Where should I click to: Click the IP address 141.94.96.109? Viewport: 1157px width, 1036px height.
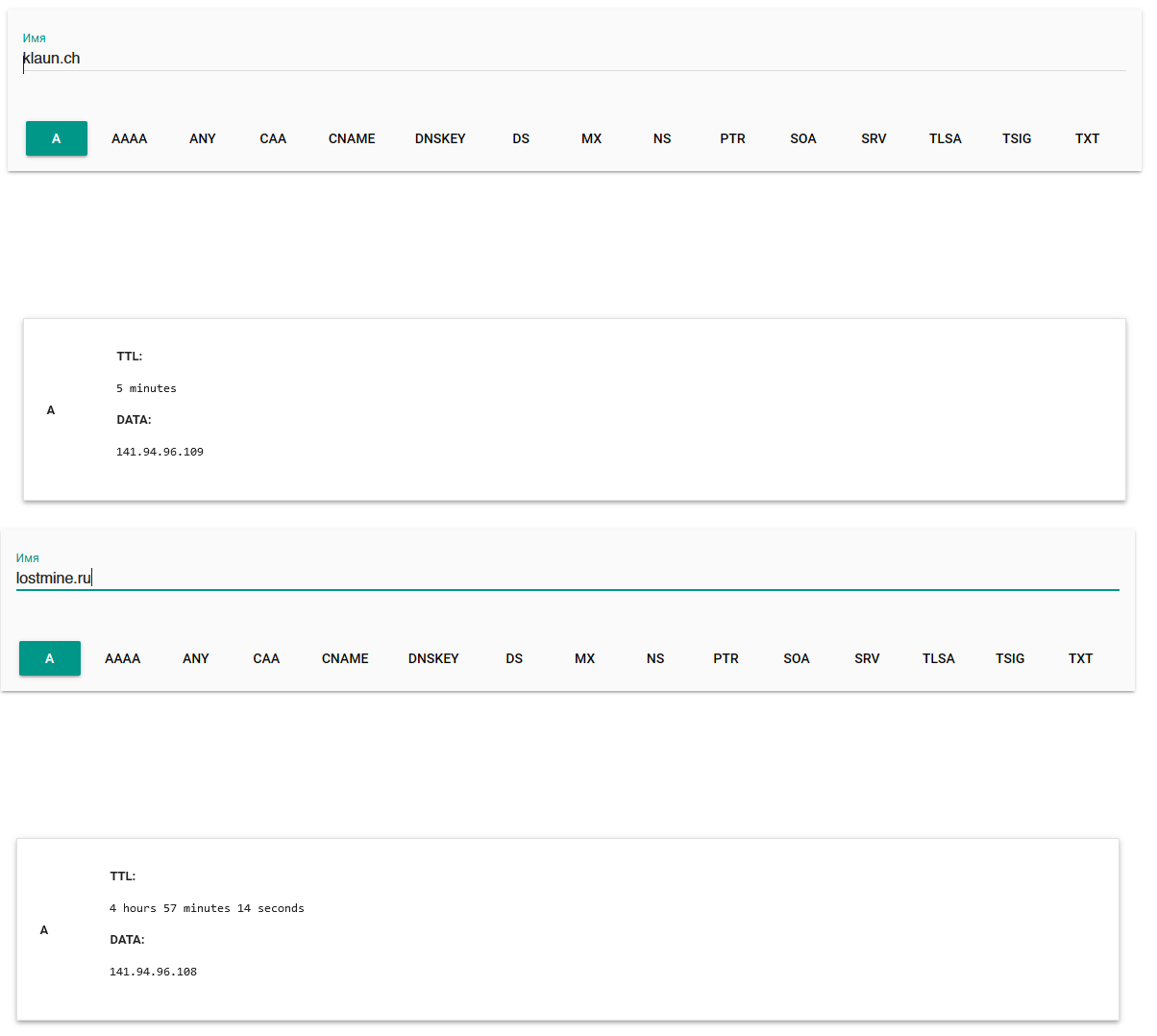[x=160, y=452]
